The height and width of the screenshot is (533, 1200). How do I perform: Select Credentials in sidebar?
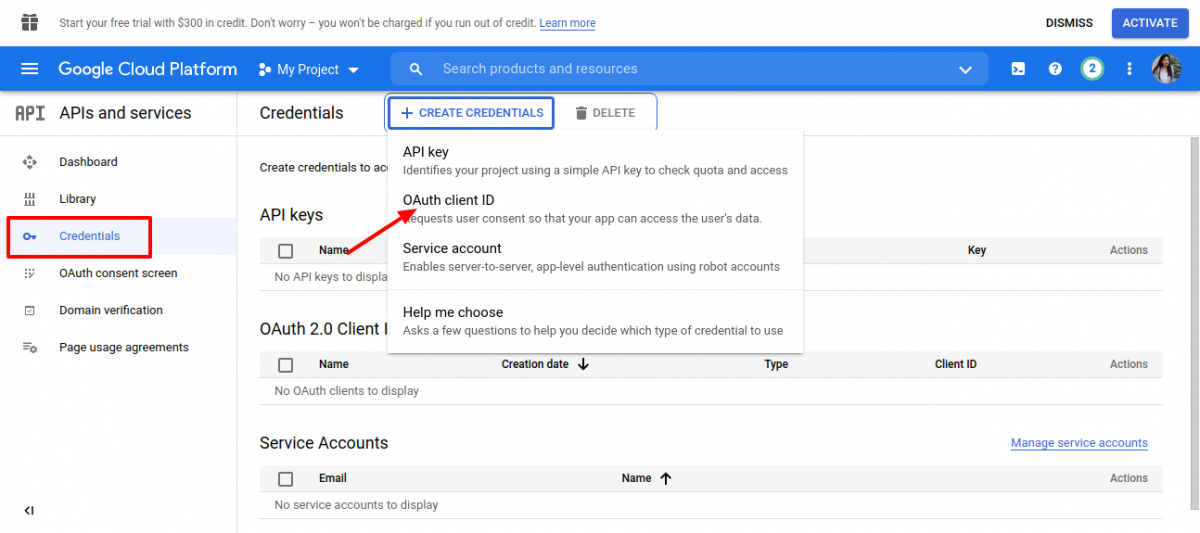click(89, 236)
